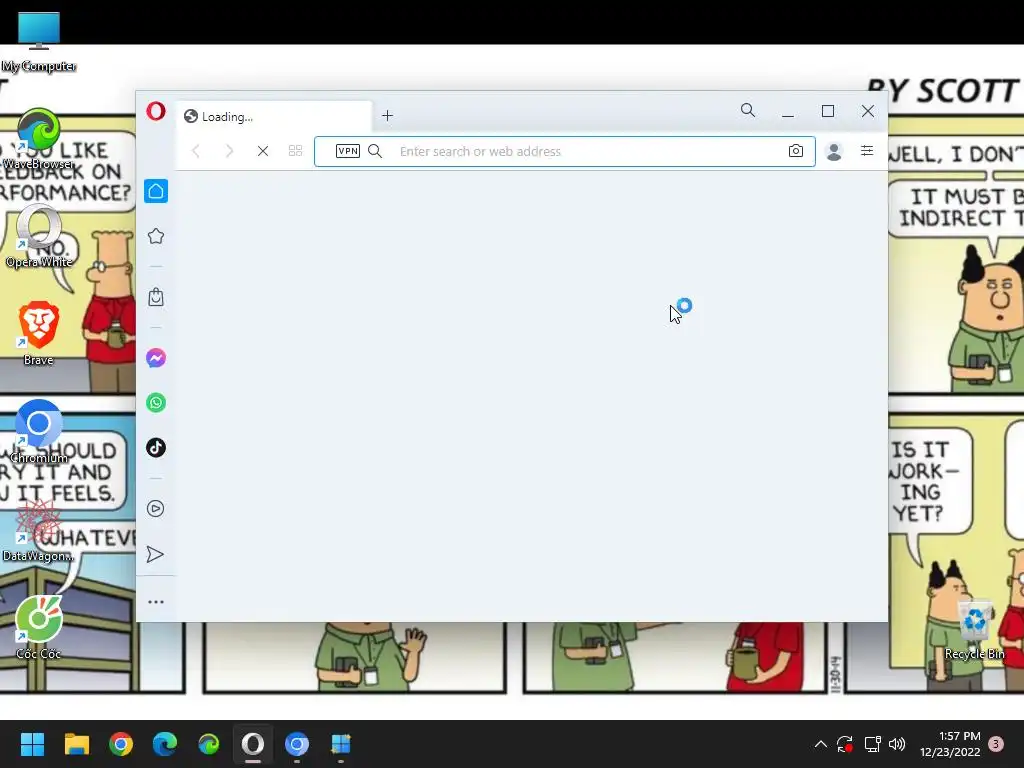This screenshot has height=768, width=1024.
Task: Click the sync status tray icon
Action: (845, 744)
